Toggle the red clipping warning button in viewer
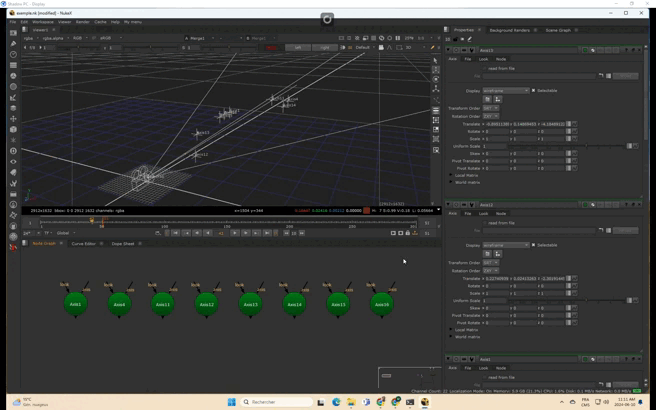 coord(272,48)
